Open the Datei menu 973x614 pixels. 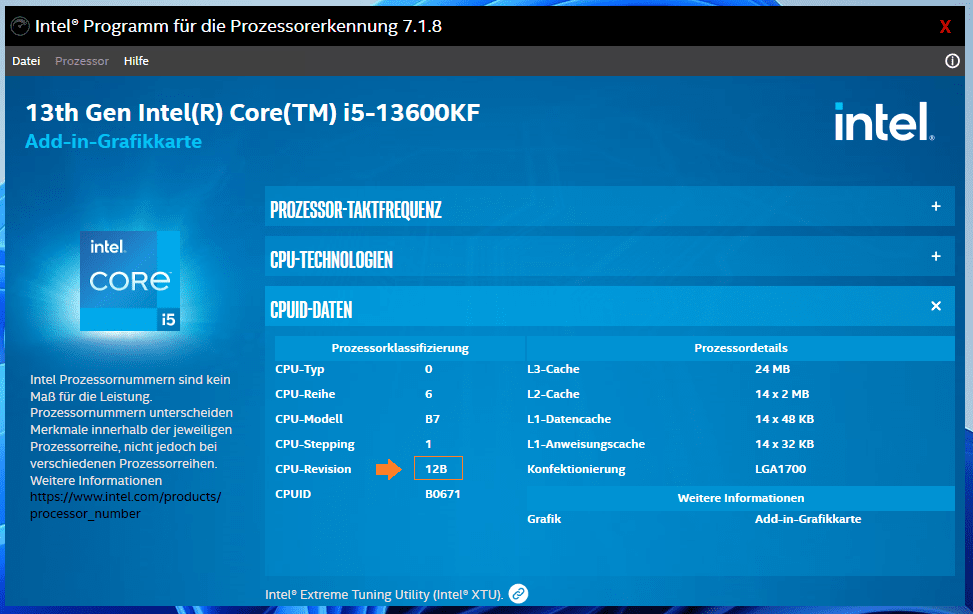pos(26,61)
